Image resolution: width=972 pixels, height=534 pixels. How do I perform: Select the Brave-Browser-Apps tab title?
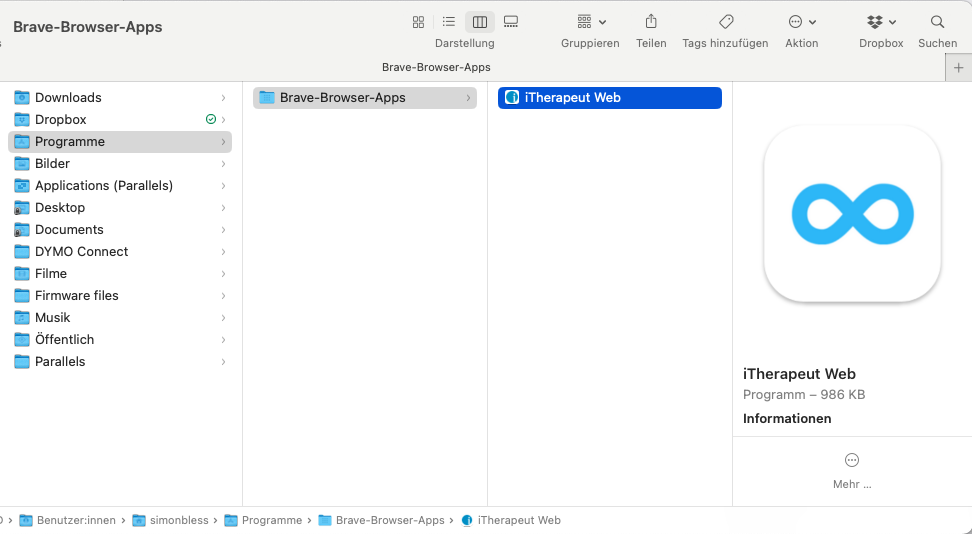436,67
